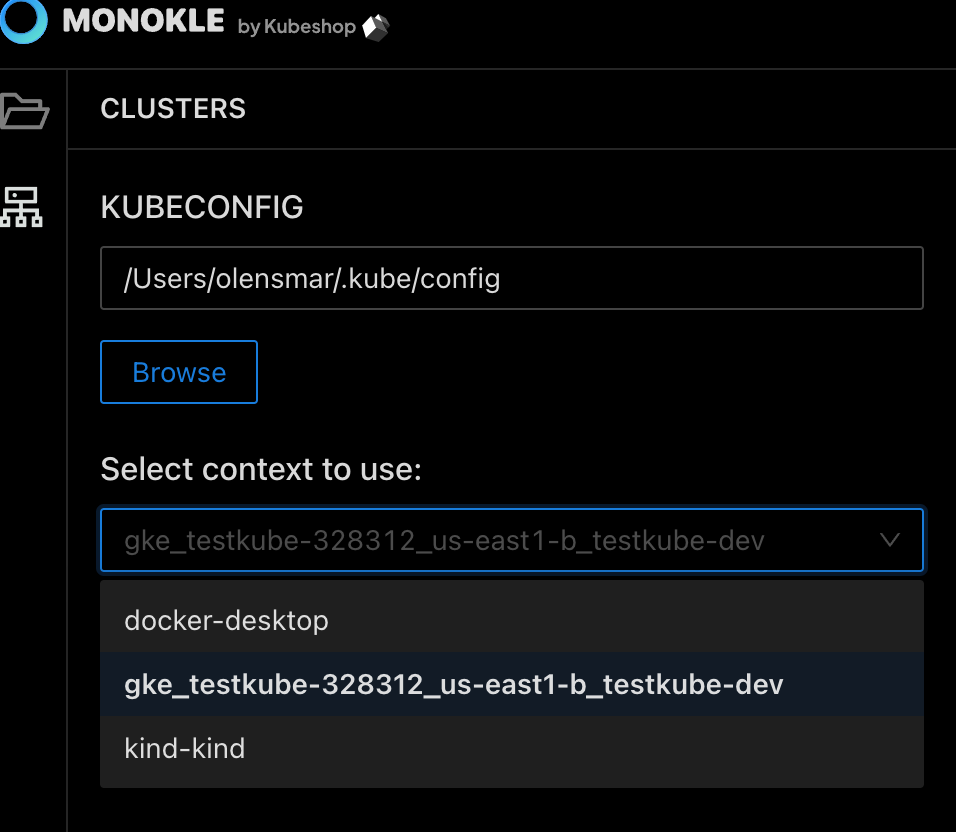Image resolution: width=956 pixels, height=832 pixels.
Task: Click the dimmed gke placeholder text in selector
Action: pyautogui.click(x=444, y=541)
